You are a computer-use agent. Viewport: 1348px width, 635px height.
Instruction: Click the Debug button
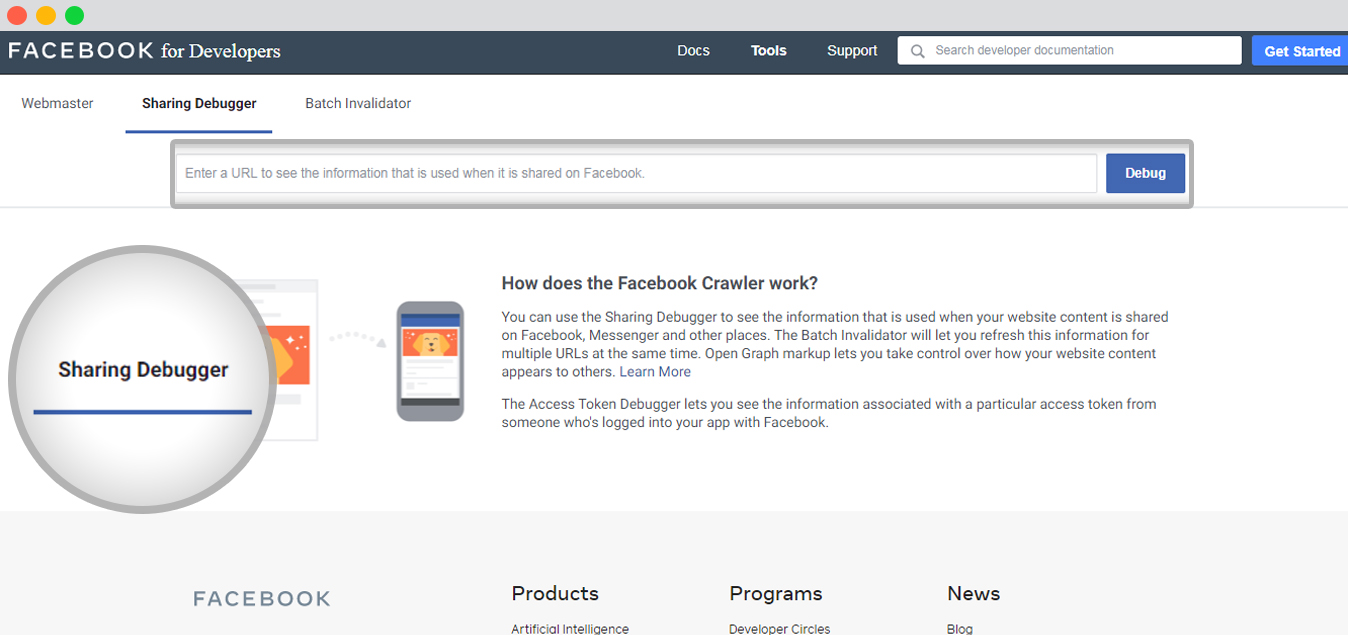pos(1145,173)
